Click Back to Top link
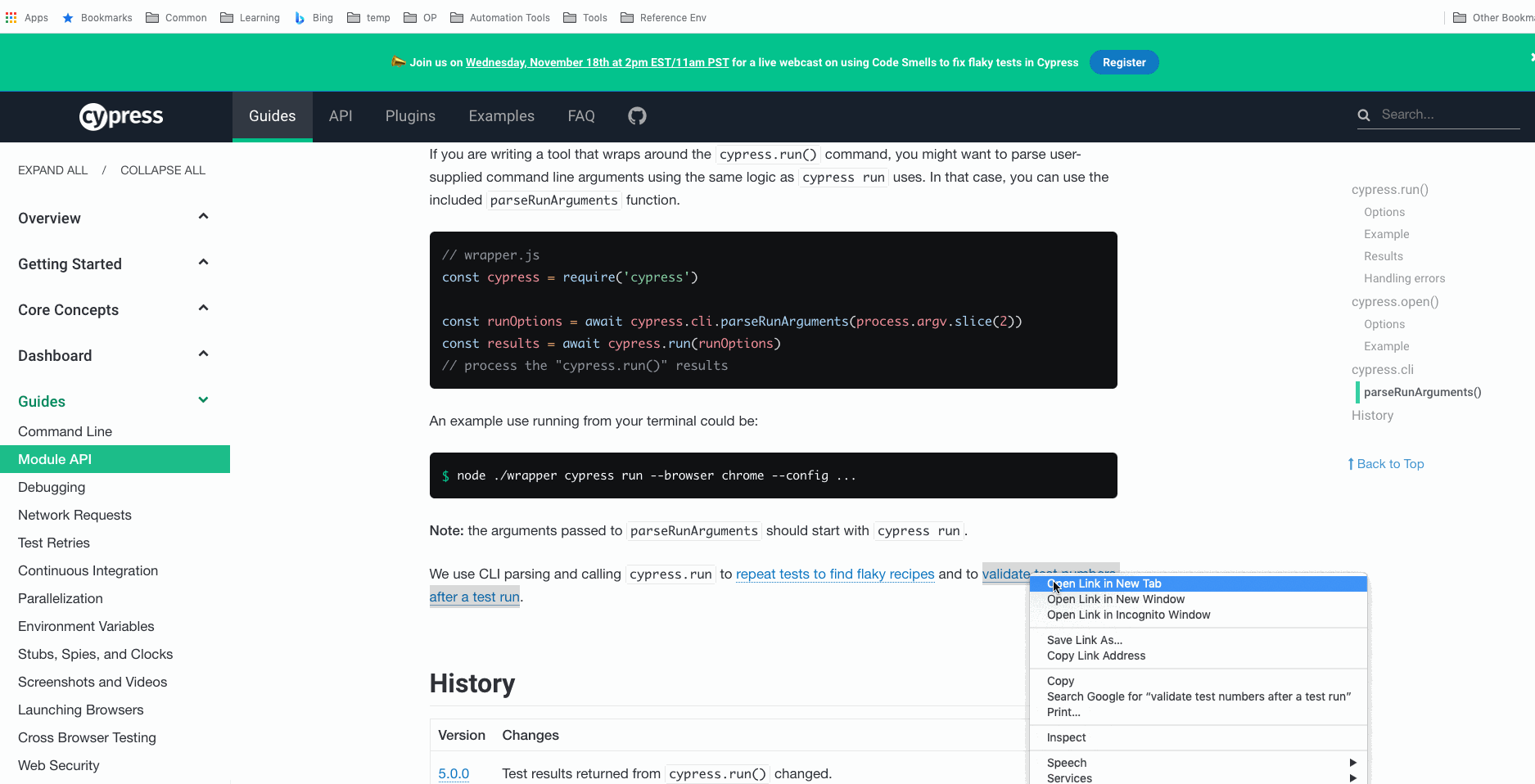Screen dimensions: 1535x784 click(x=1386, y=463)
